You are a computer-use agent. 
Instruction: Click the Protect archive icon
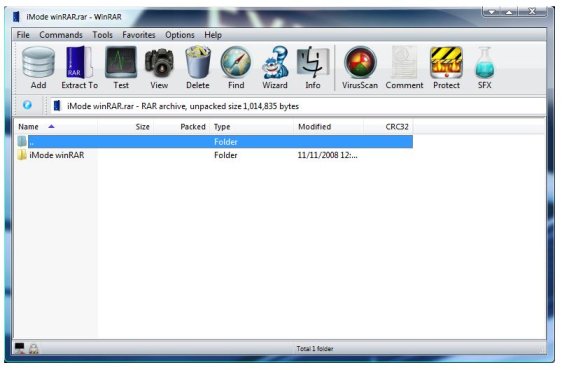(x=446, y=68)
